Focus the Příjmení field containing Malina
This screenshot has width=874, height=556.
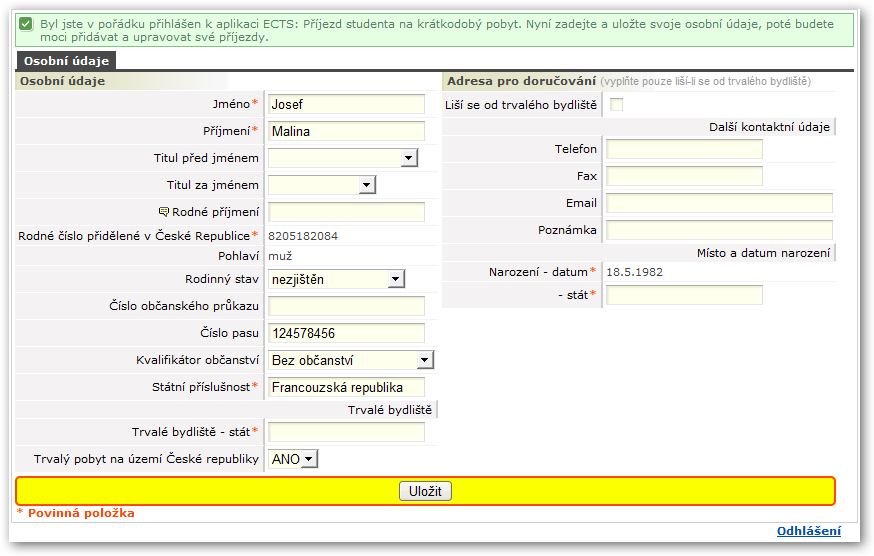[346, 131]
